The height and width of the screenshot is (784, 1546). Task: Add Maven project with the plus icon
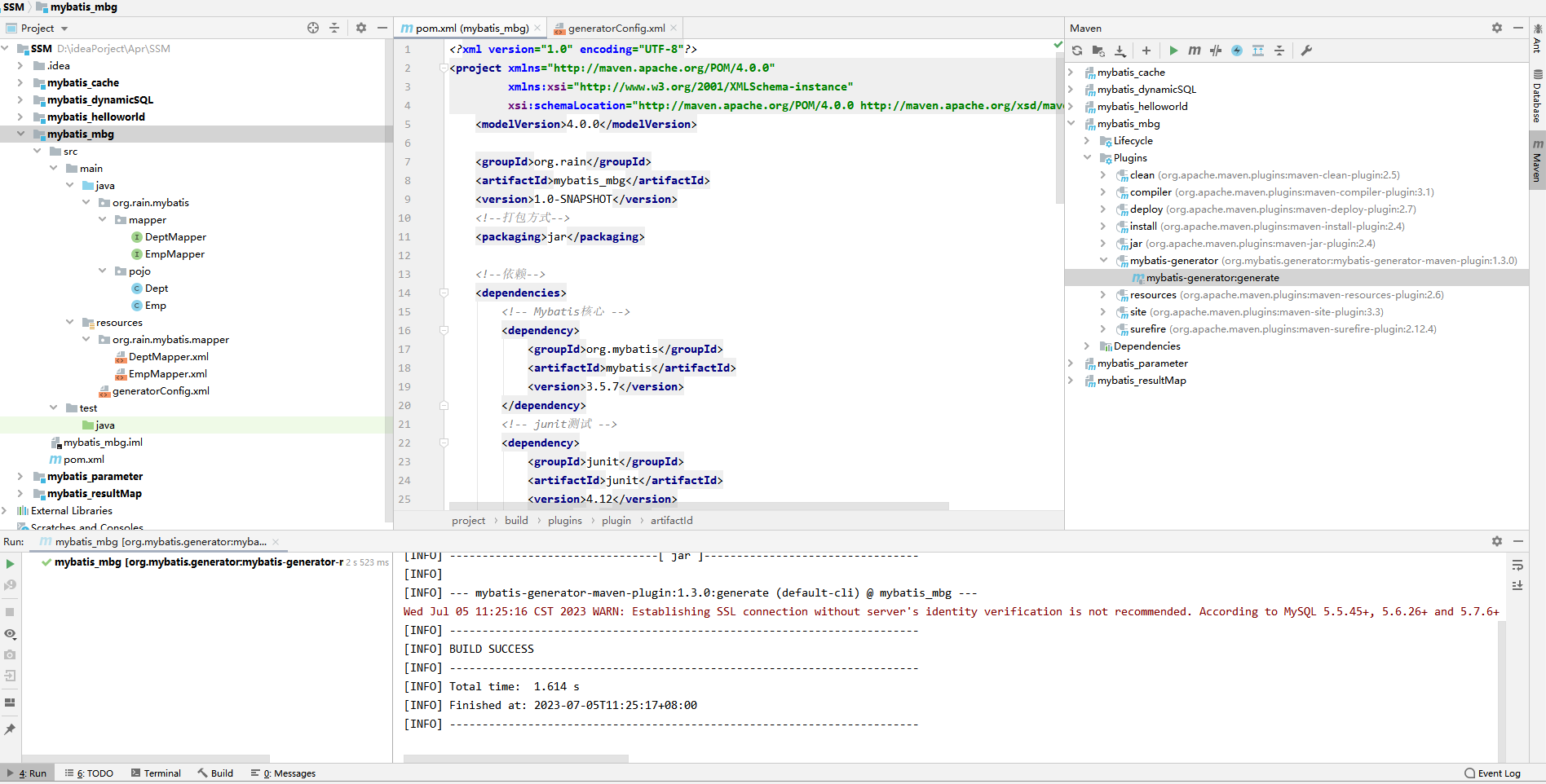1146,51
